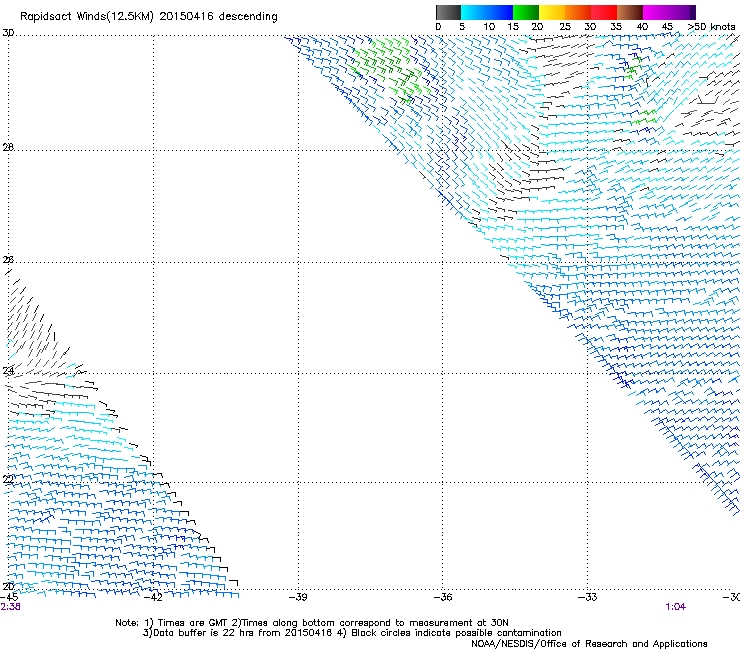740x650 pixels.
Task: Click the '>50 knots' legend label
Action: [711, 27]
